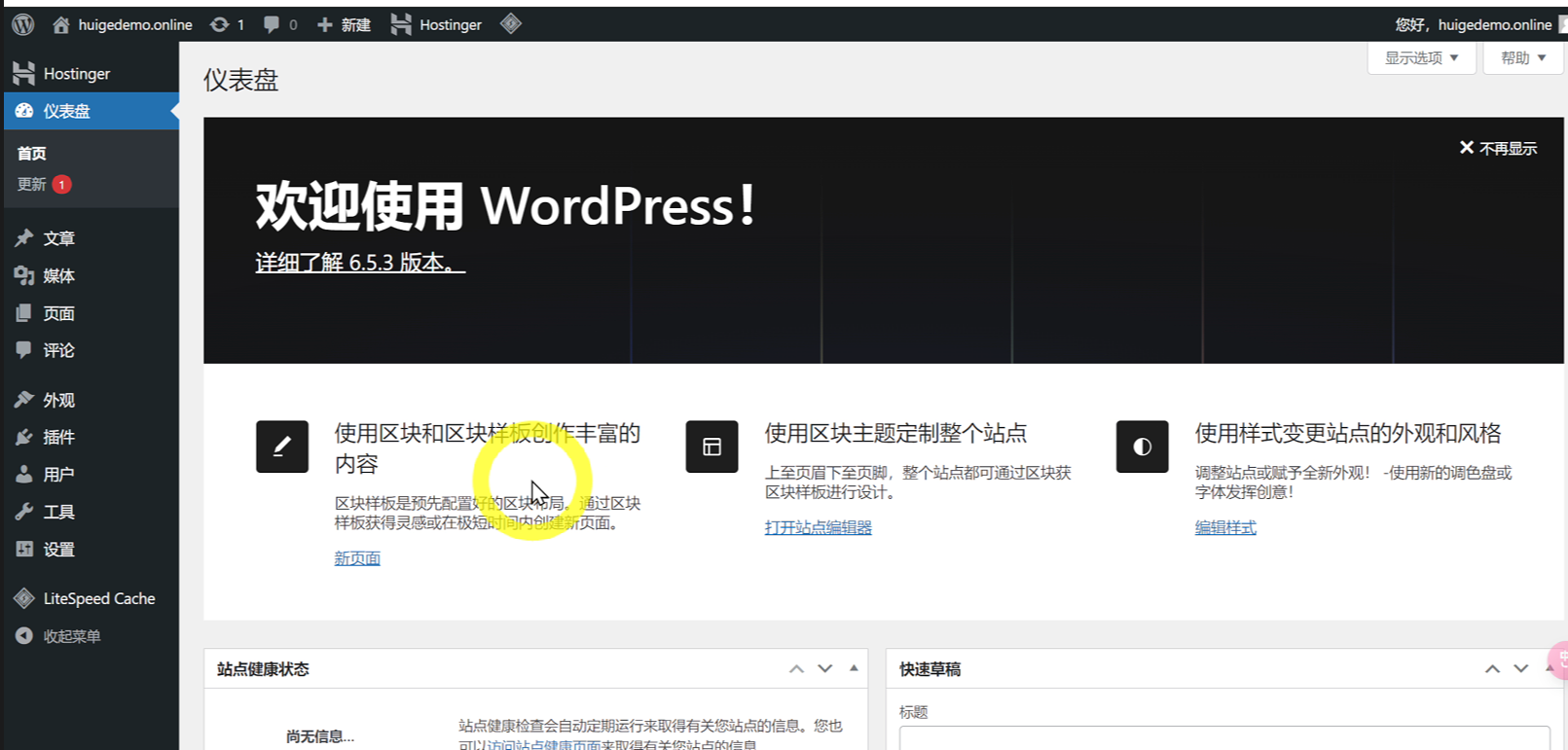Expand the 帮助 help dropdown
The height and width of the screenshot is (750, 1568).
(x=1522, y=58)
